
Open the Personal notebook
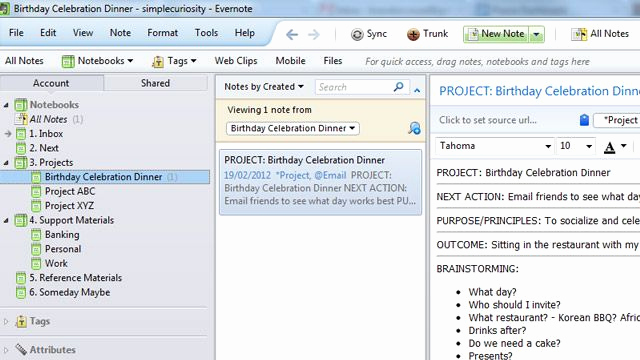[63, 249]
